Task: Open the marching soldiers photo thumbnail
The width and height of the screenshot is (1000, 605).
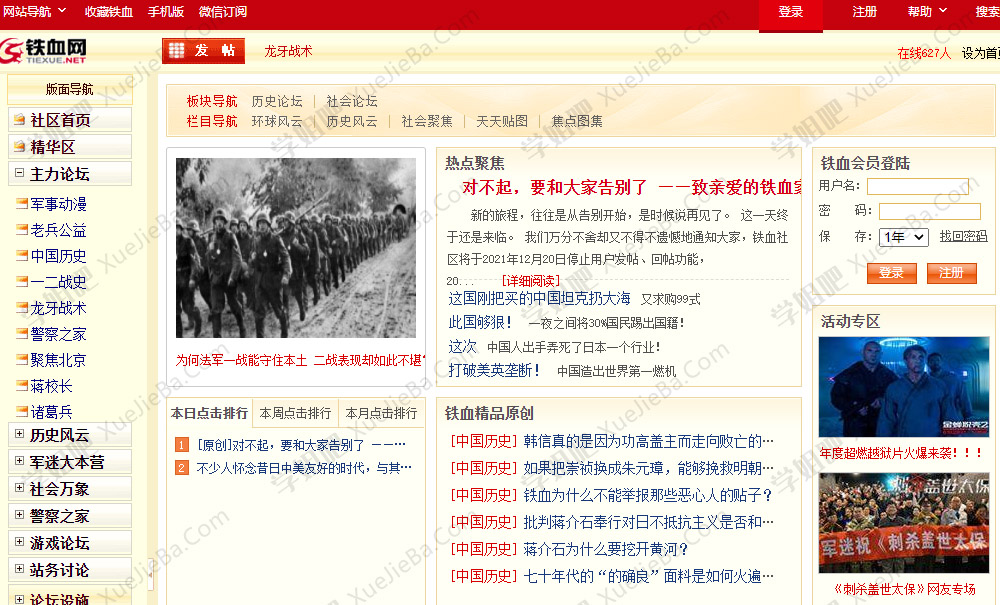Action: [296, 248]
